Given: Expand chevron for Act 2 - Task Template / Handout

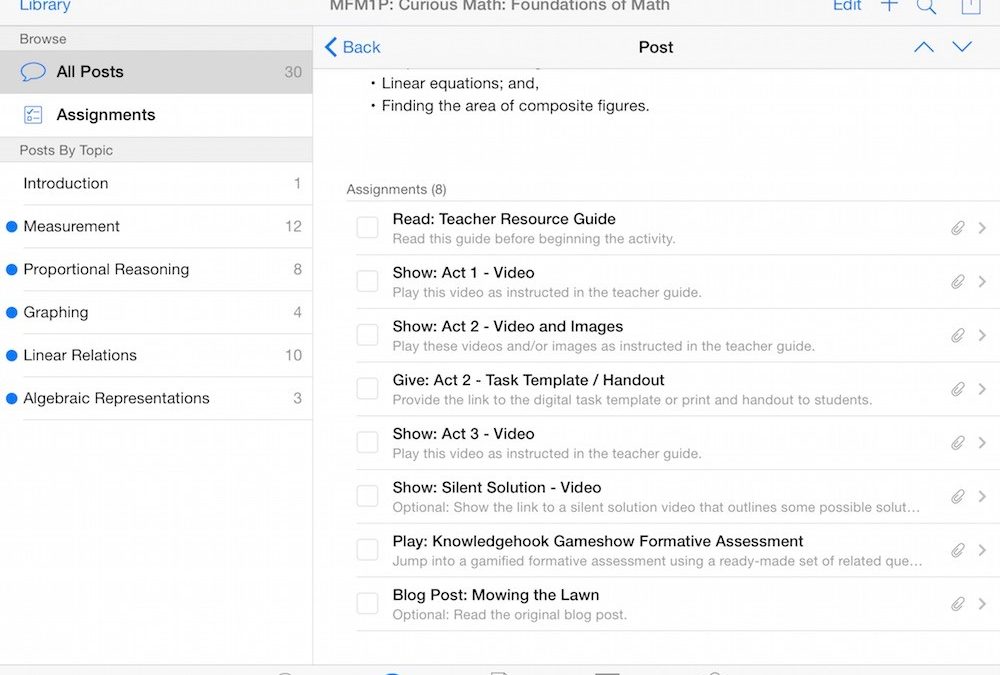Looking at the screenshot, I should (x=982, y=389).
